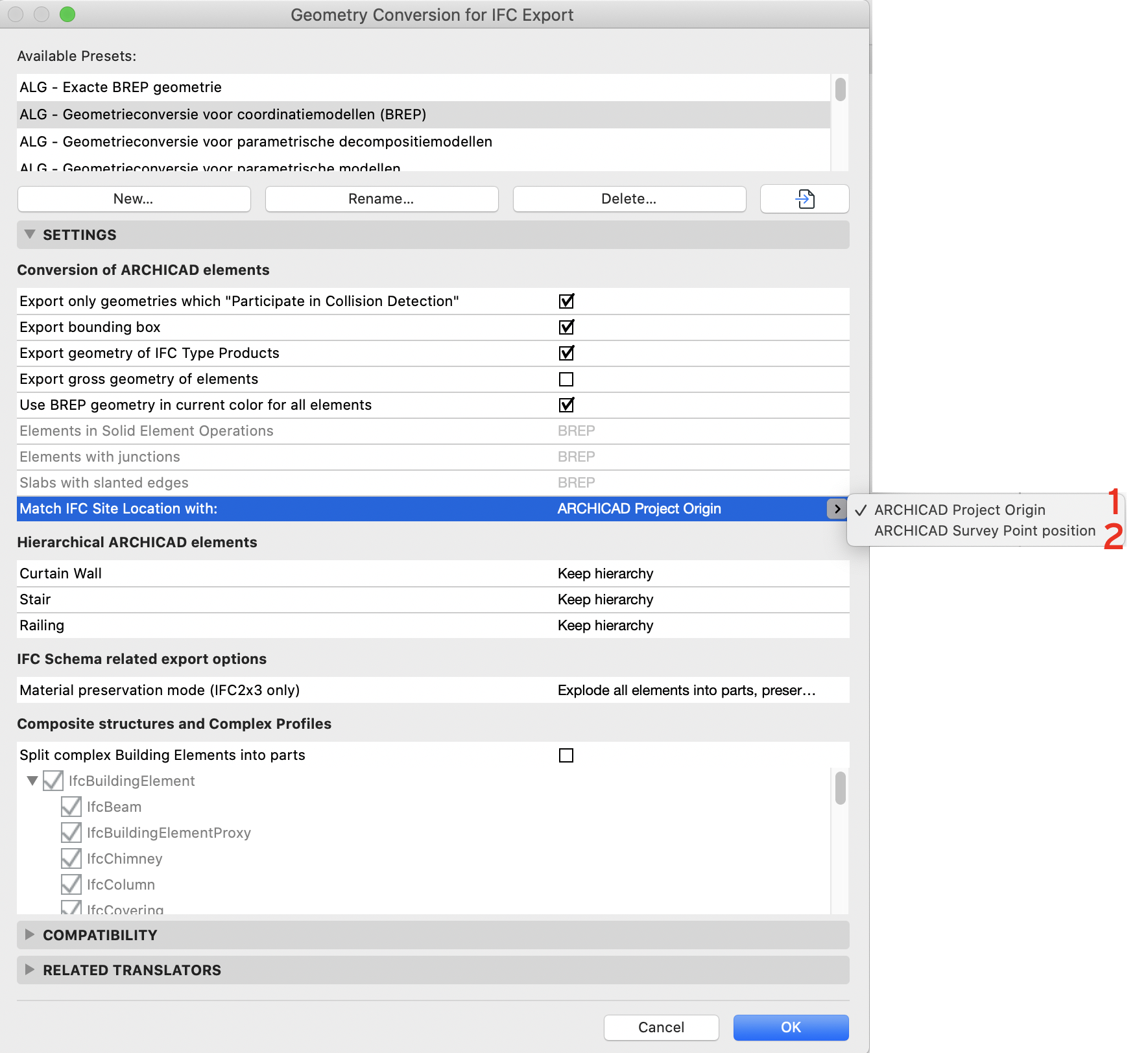Enable Split complex Building Elements into parts
Image resolution: width=1148 pixels, height=1053 pixels.
coord(566,755)
